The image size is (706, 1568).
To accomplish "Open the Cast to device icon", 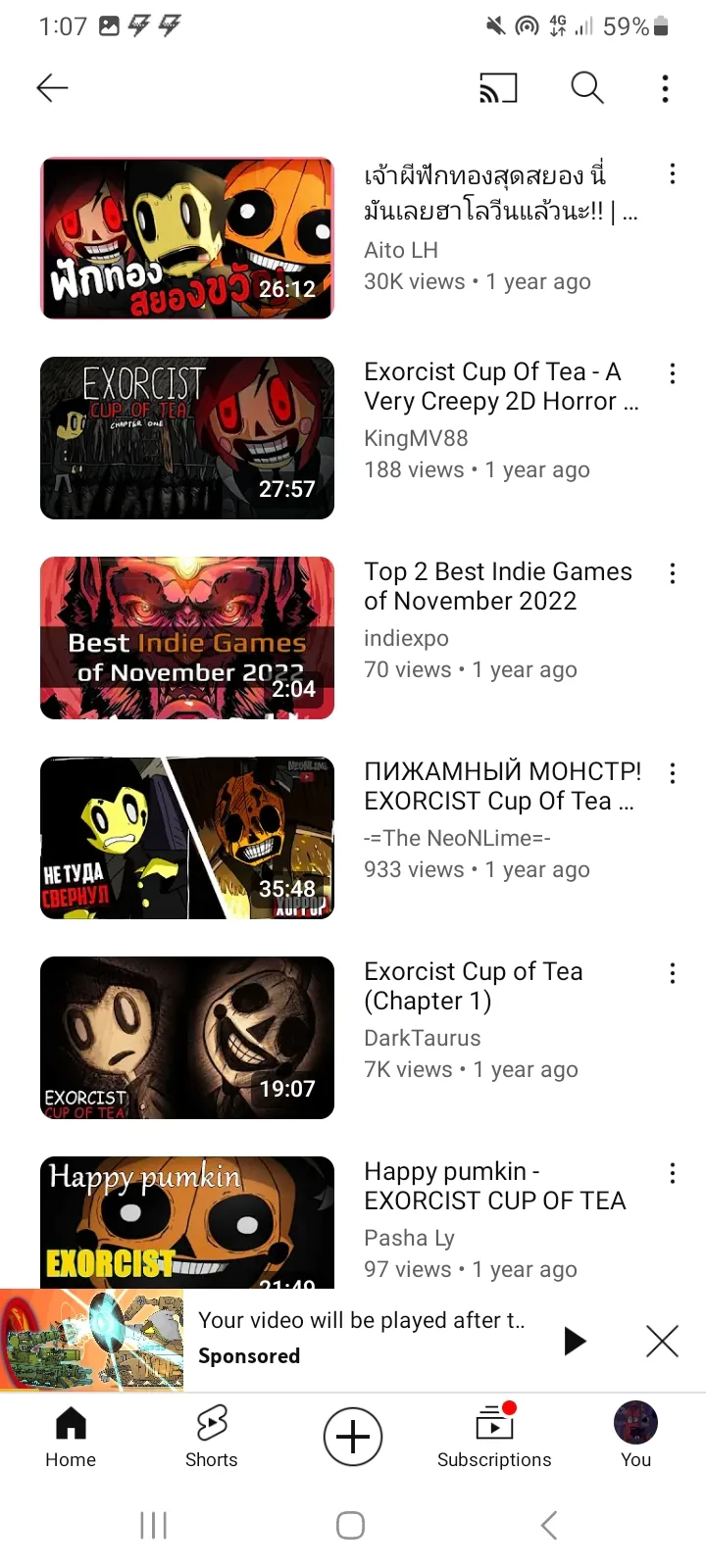I will (498, 88).
